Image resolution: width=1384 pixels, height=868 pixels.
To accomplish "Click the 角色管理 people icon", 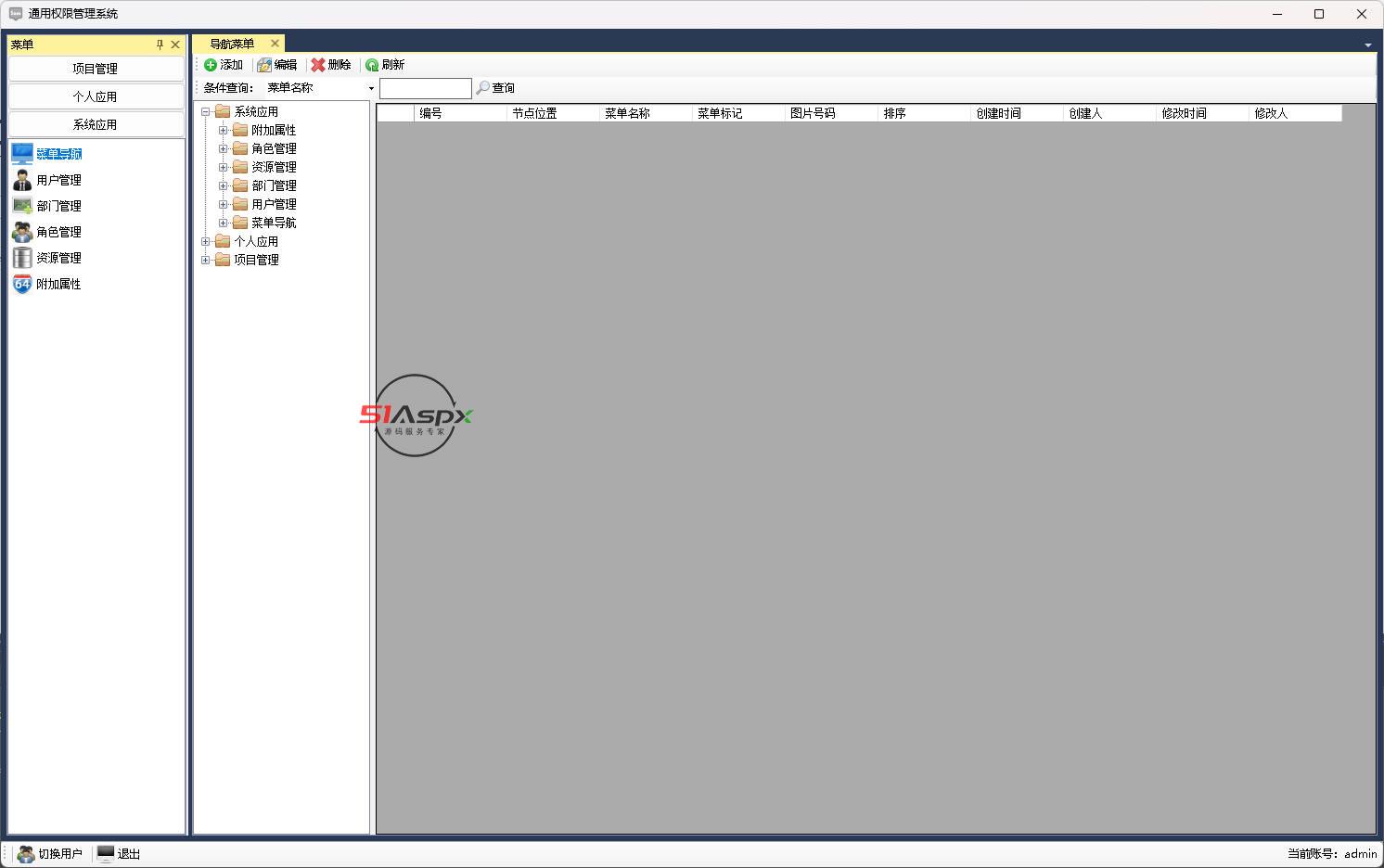I will pos(22,232).
